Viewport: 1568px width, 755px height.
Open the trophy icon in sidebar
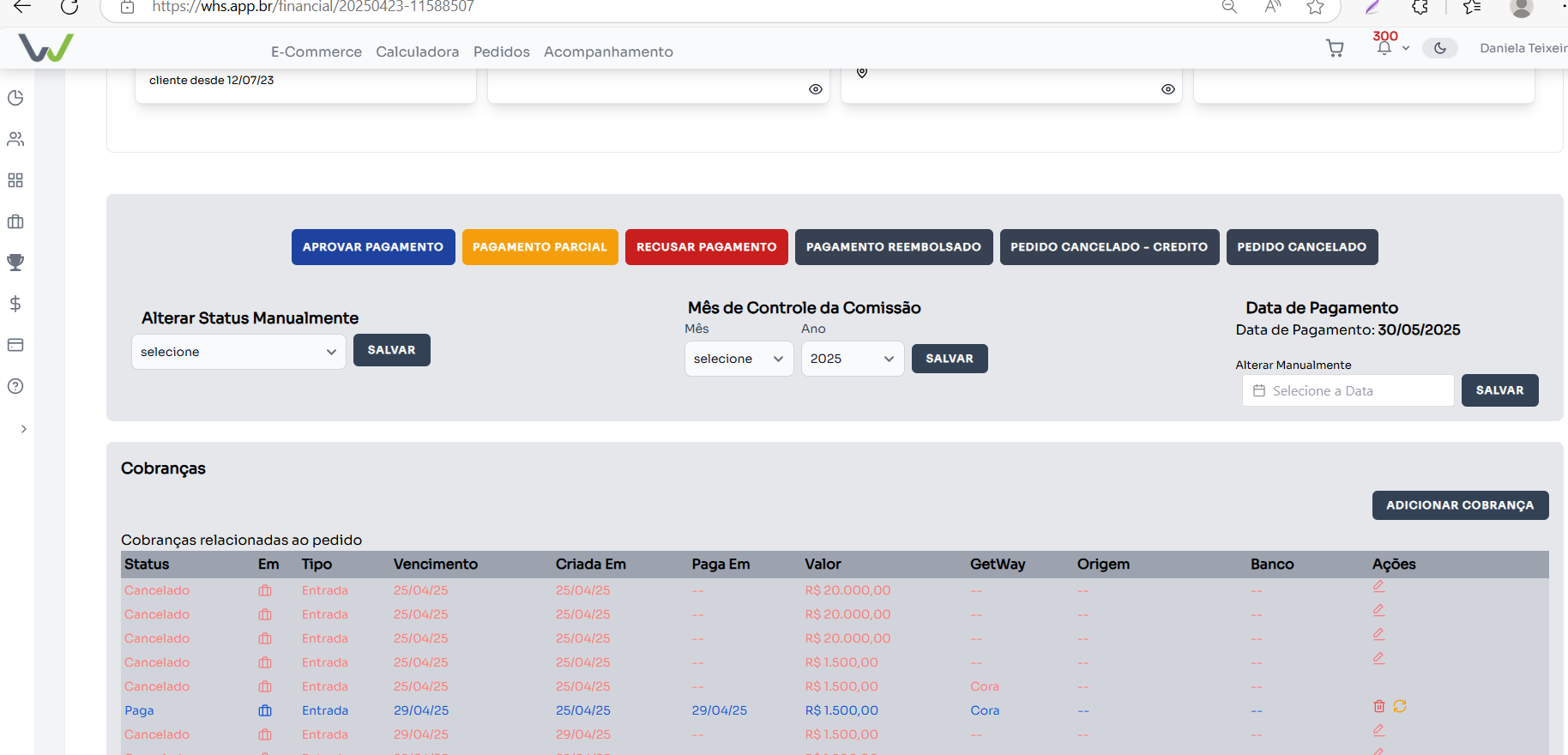[15, 263]
